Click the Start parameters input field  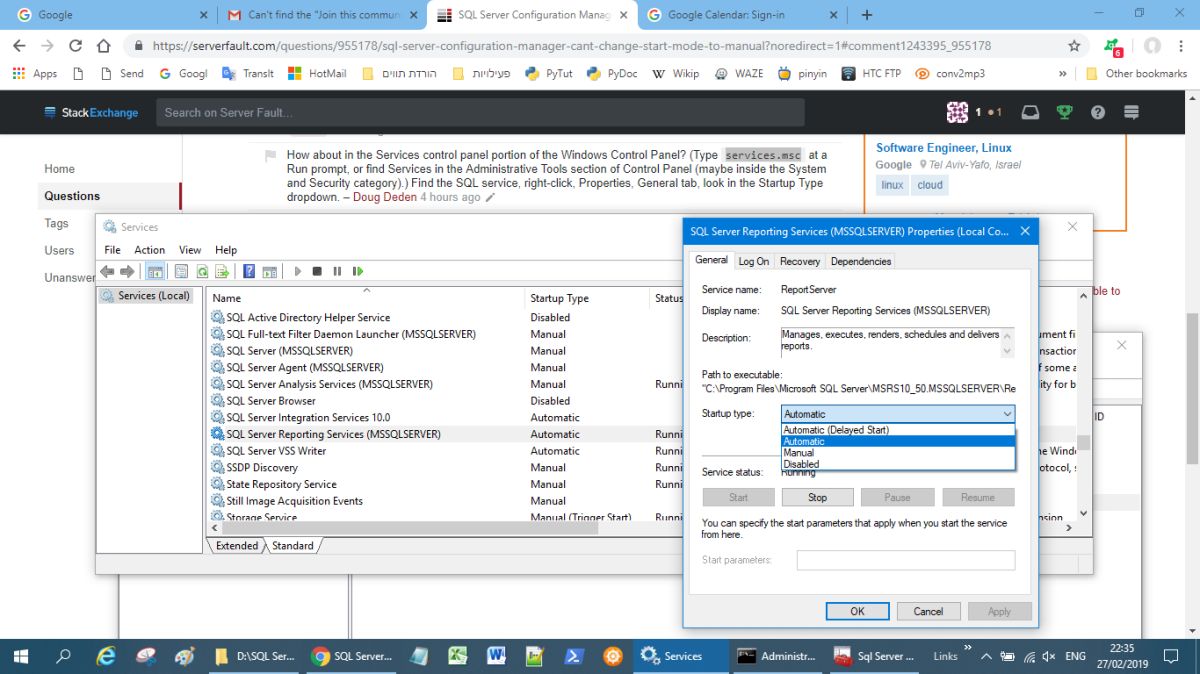pos(906,560)
